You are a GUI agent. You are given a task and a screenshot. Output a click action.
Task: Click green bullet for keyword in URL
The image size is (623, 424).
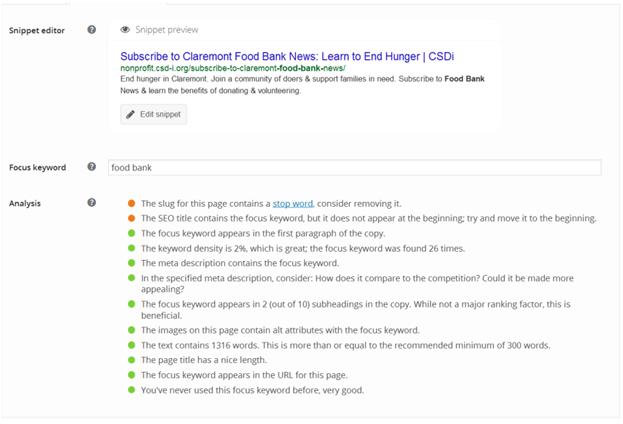click(132, 375)
